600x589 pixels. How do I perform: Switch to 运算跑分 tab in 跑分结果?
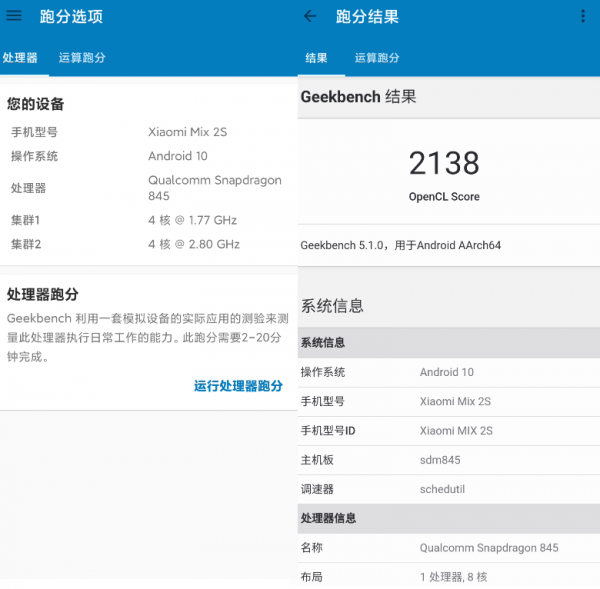point(377,58)
